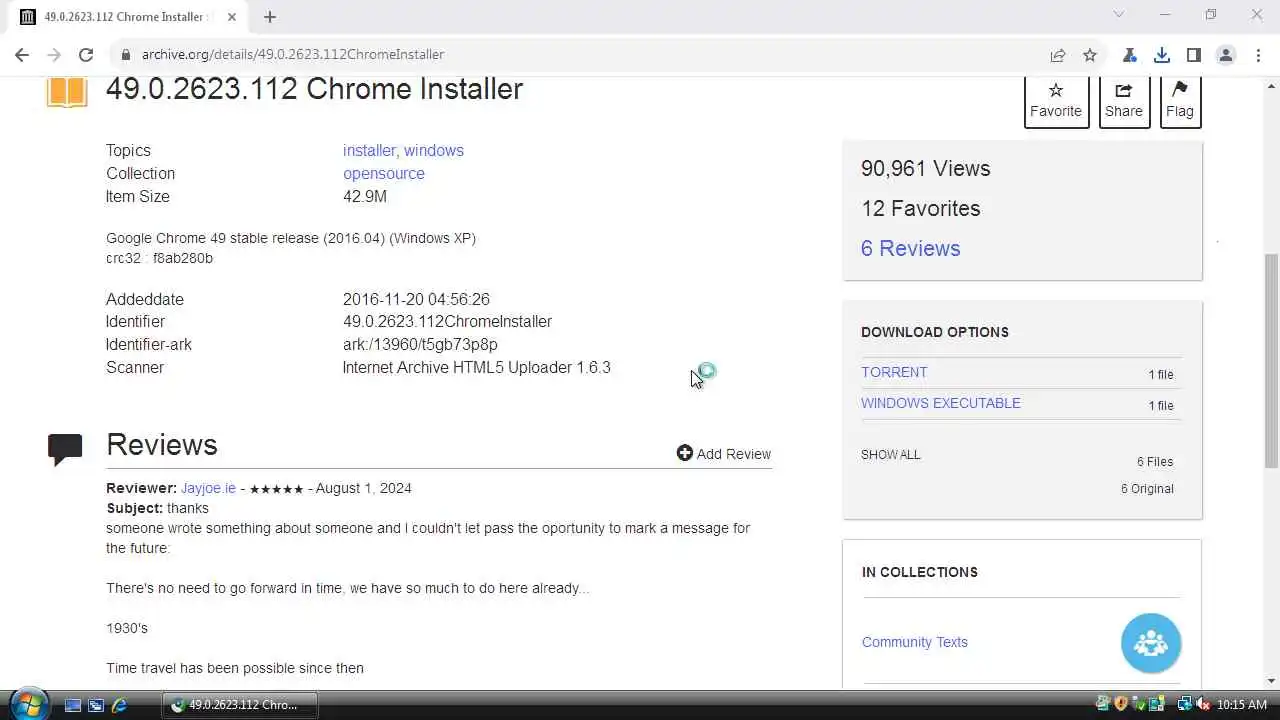This screenshot has width=1280, height=720.
Task: Open reviewer Jayjoe.ie profile
Action: coord(208,488)
